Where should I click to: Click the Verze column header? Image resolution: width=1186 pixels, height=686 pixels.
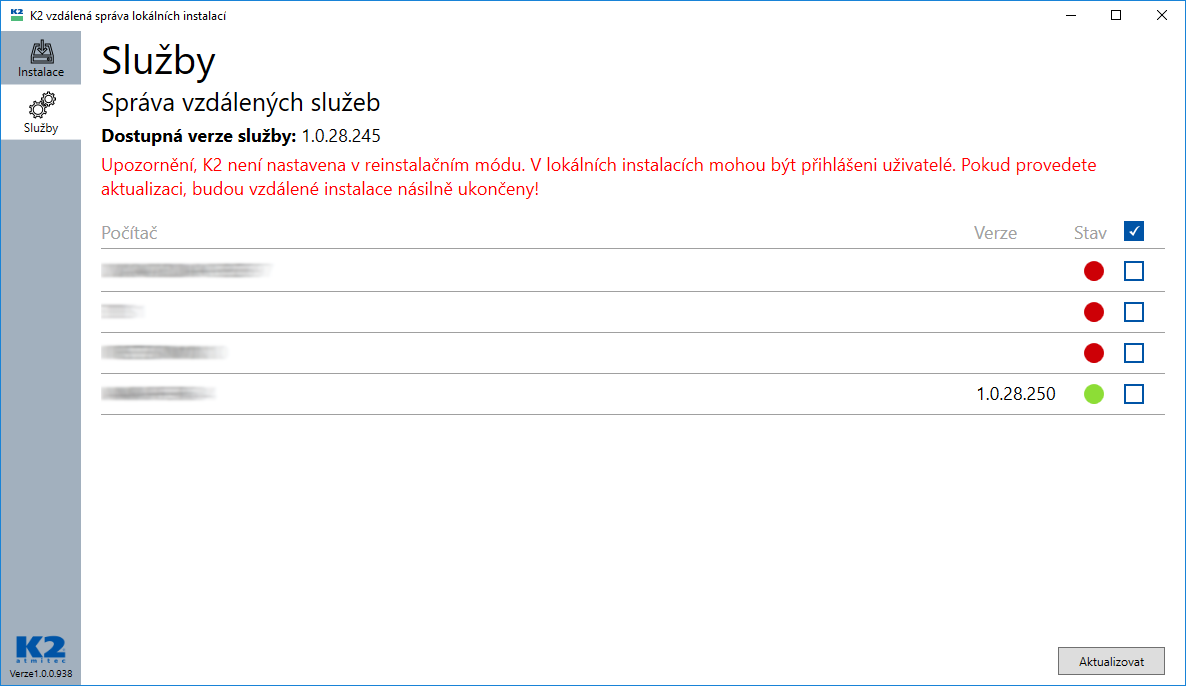[x=995, y=233]
